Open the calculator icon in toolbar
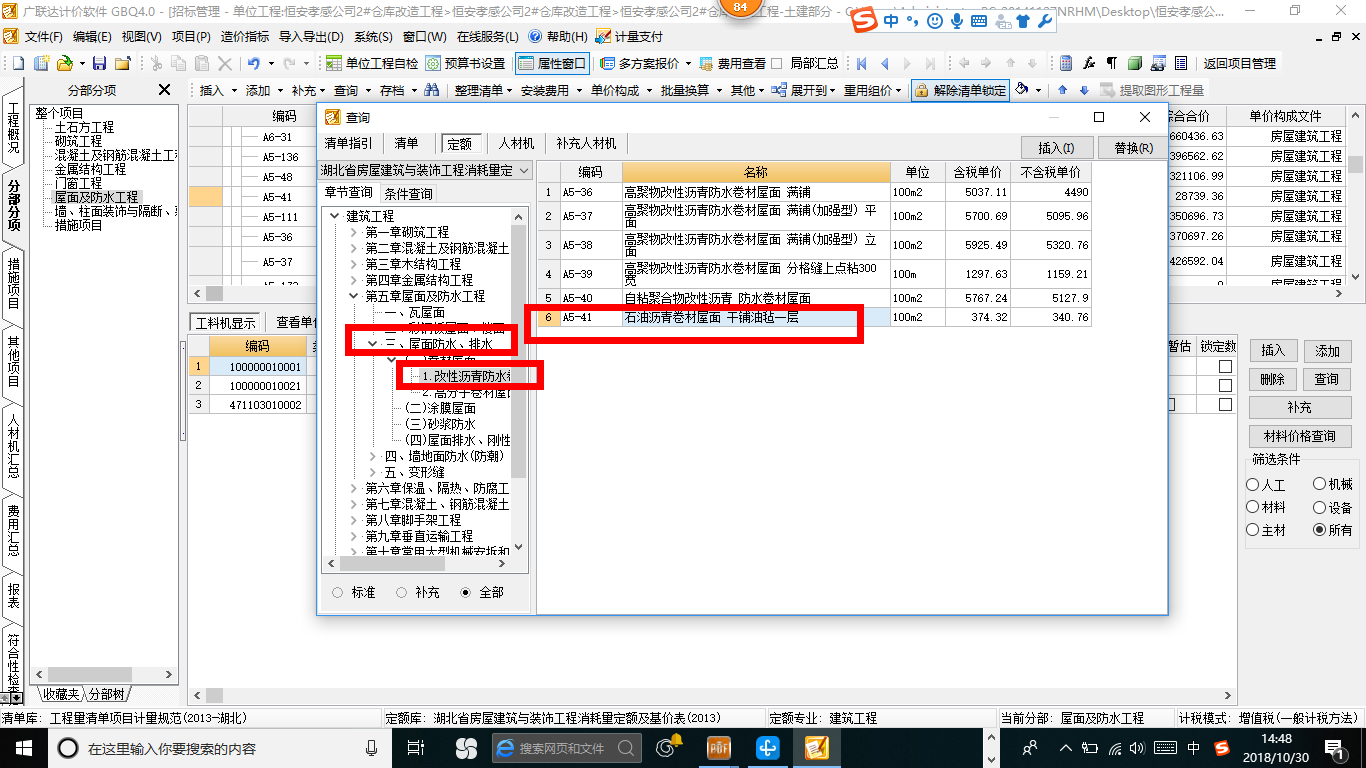1366x768 pixels. click(x=1066, y=63)
